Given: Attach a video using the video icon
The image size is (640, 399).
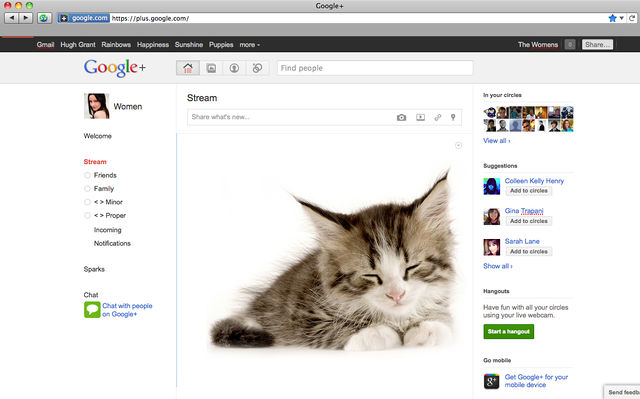Looking at the screenshot, I should 420,117.
